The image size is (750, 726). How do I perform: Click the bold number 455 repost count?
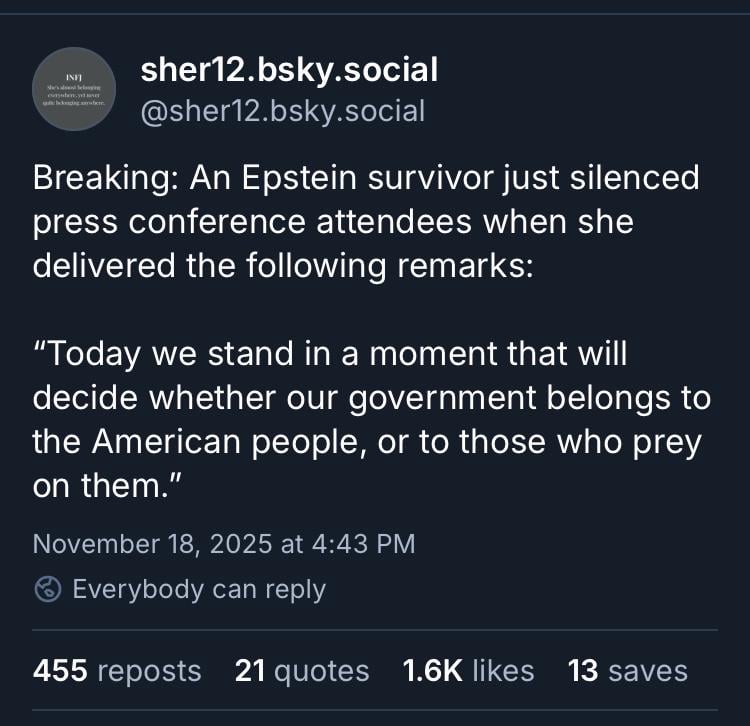point(60,670)
